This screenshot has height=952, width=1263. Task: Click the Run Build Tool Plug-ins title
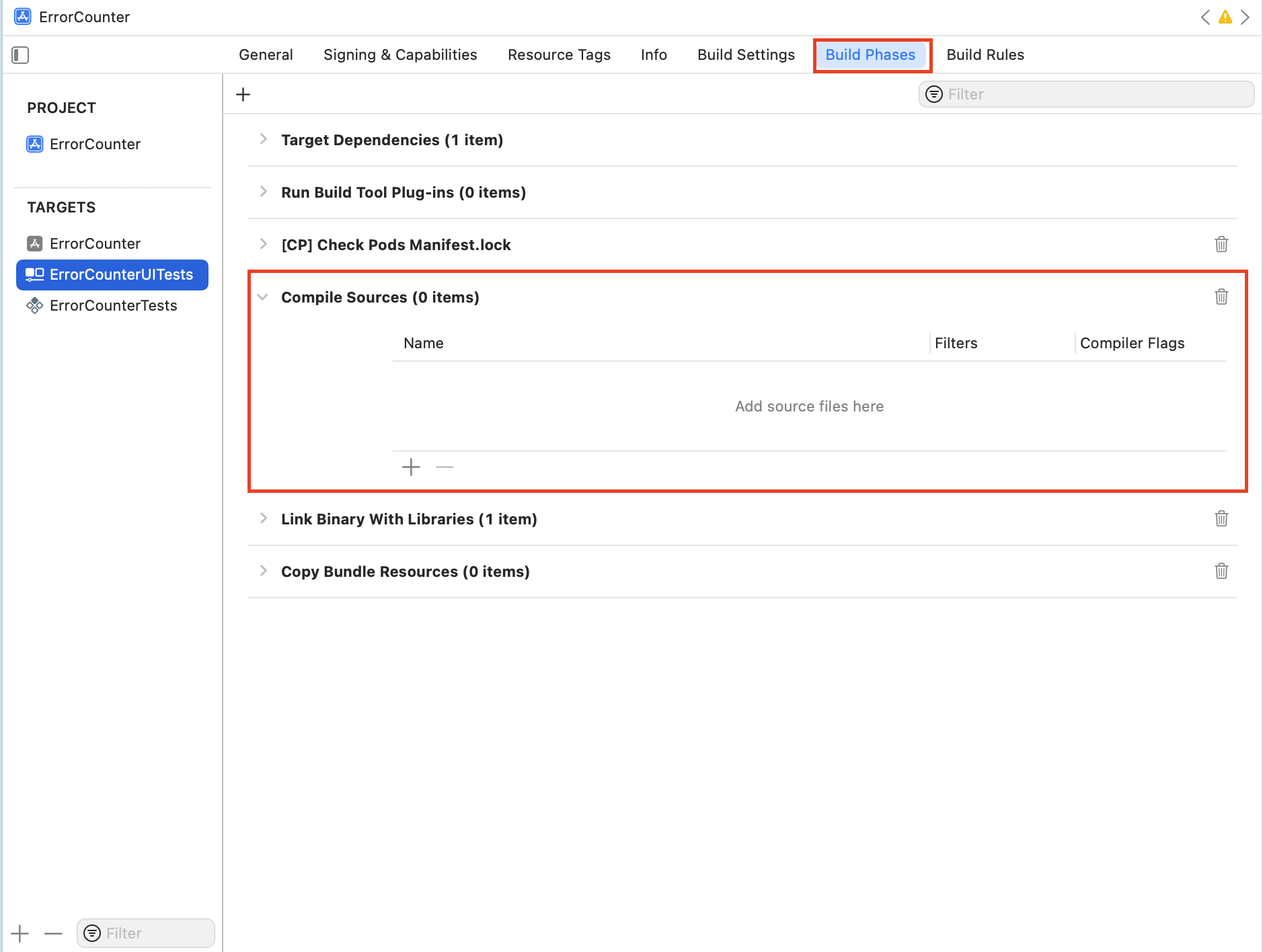[x=404, y=192]
